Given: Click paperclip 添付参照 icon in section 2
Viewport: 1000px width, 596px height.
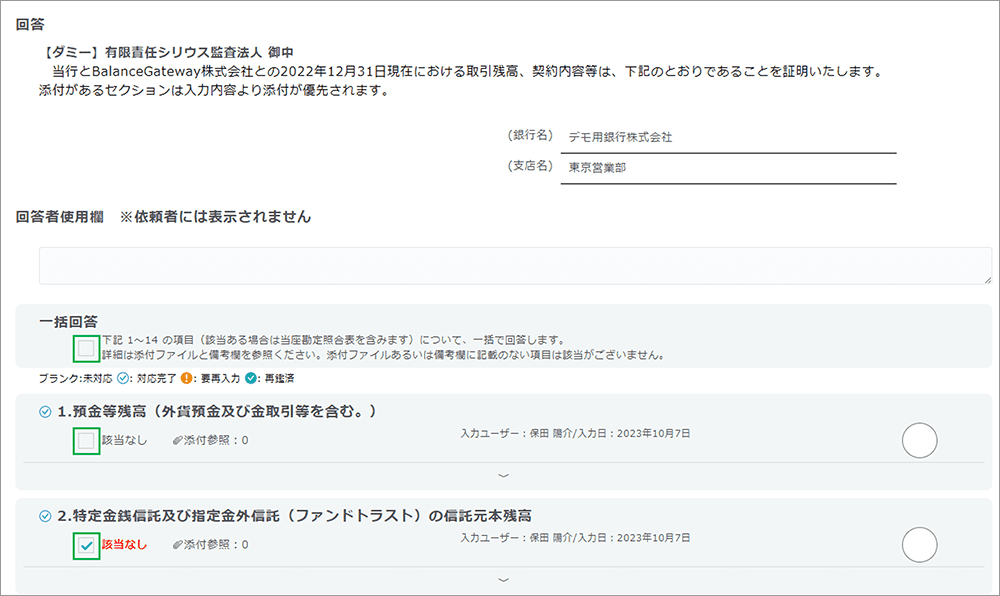Looking at the screenshot, I should pos(178,545).
